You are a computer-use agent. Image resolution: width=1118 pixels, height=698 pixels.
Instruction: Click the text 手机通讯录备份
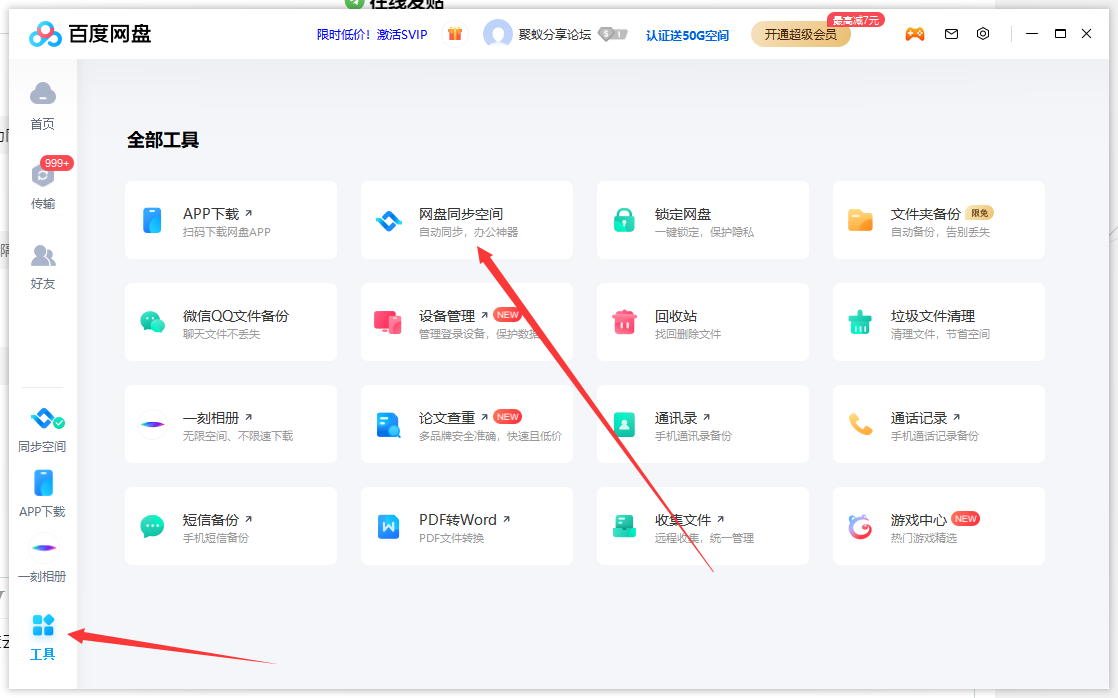pyautogui.click(x=693, y=436)
